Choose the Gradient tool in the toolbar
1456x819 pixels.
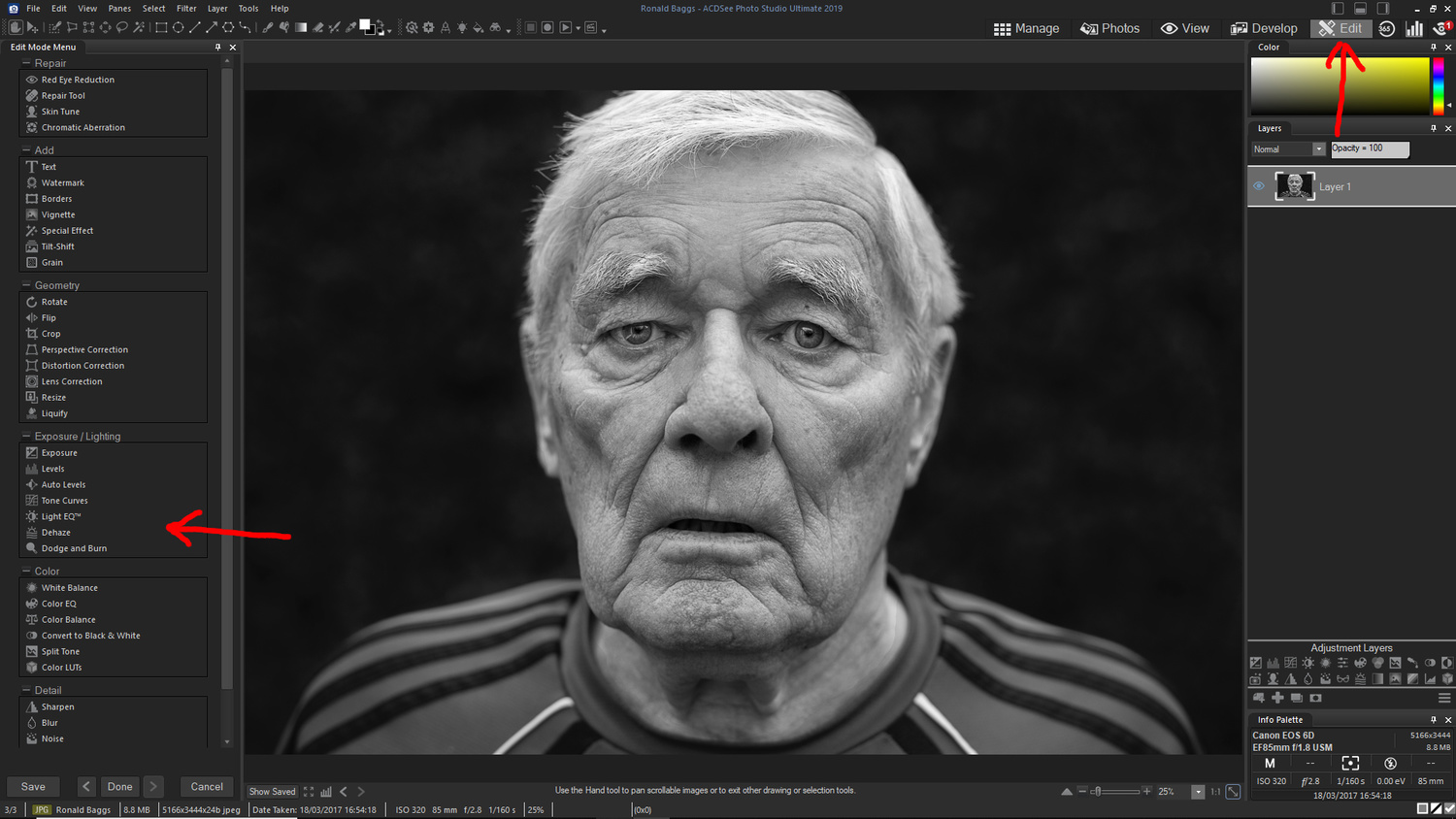[301, 28]
